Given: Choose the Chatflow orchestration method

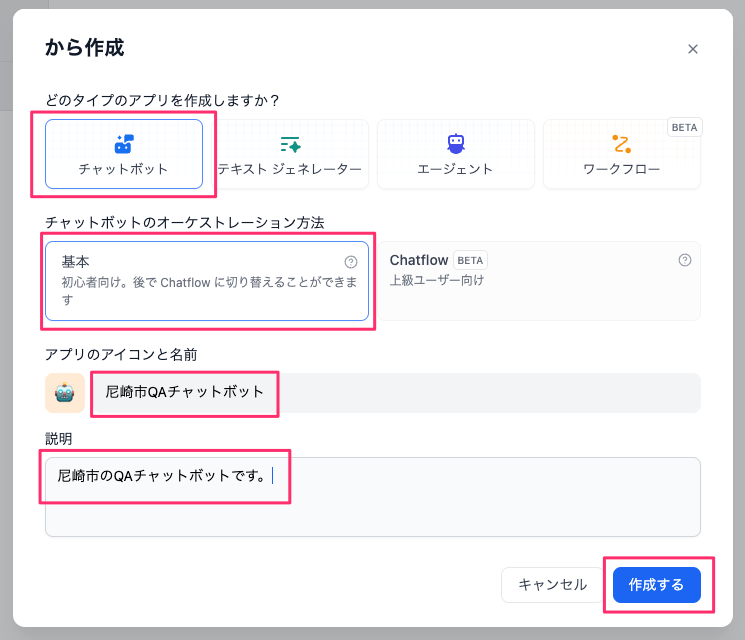Looking at the screenshot, I should 539,281.
